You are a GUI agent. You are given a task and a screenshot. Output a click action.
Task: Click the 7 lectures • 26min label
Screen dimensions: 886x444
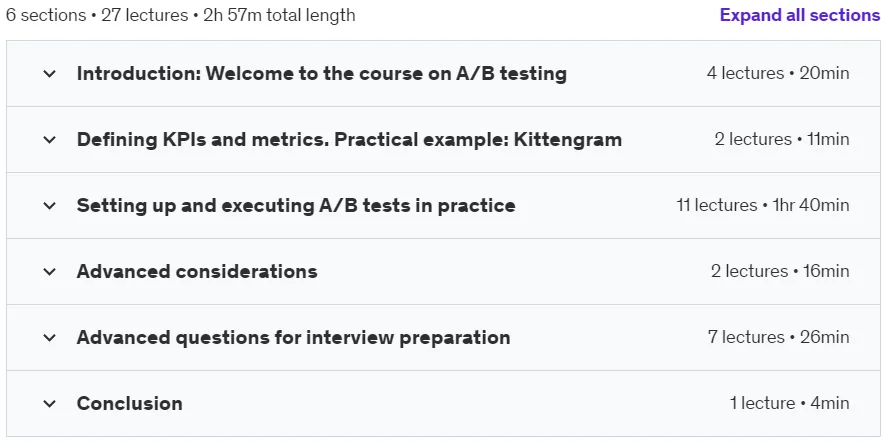(x=778, y=338)
